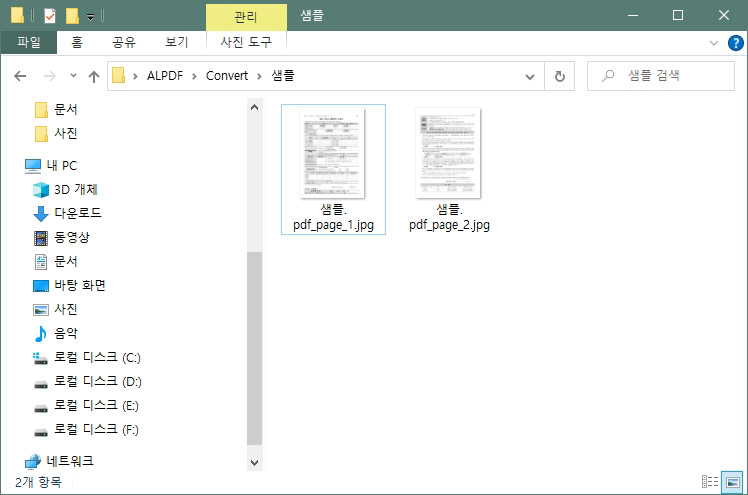This screenshot has height=495, width=748.
Task: Click the search magnifier icon
Action: pos(608,76)
